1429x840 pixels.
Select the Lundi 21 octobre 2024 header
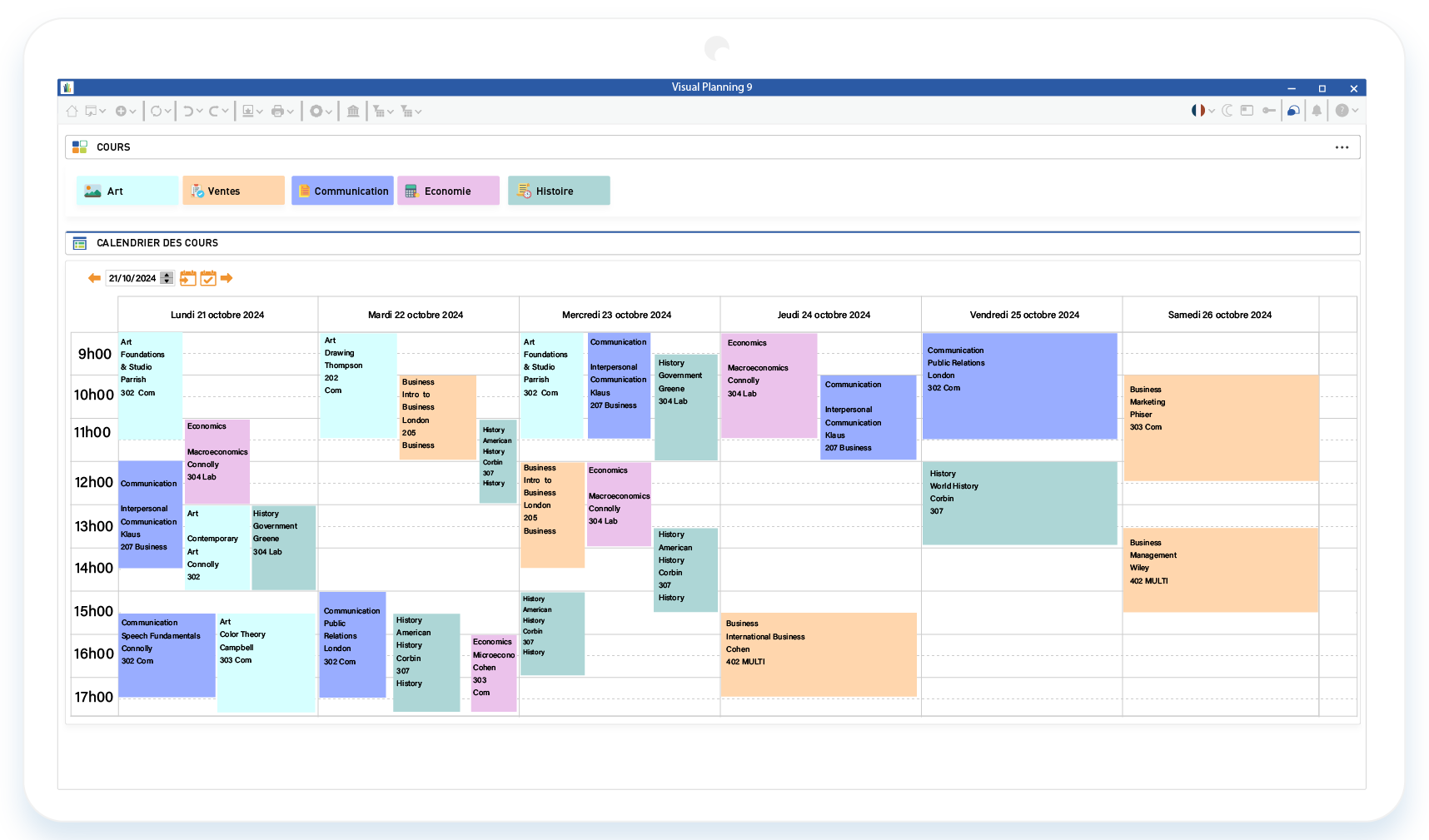pos(217,315)
